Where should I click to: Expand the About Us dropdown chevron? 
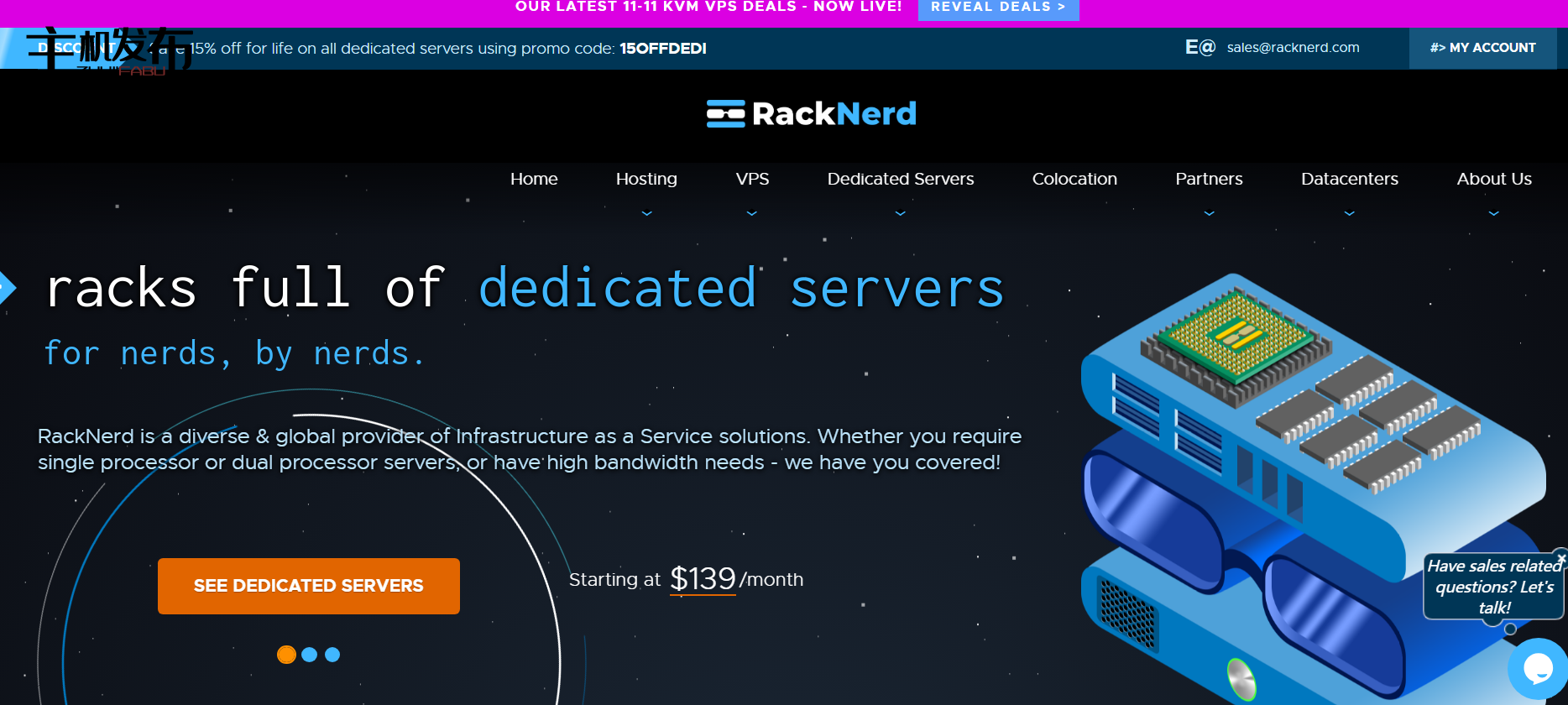[1493, 213]
